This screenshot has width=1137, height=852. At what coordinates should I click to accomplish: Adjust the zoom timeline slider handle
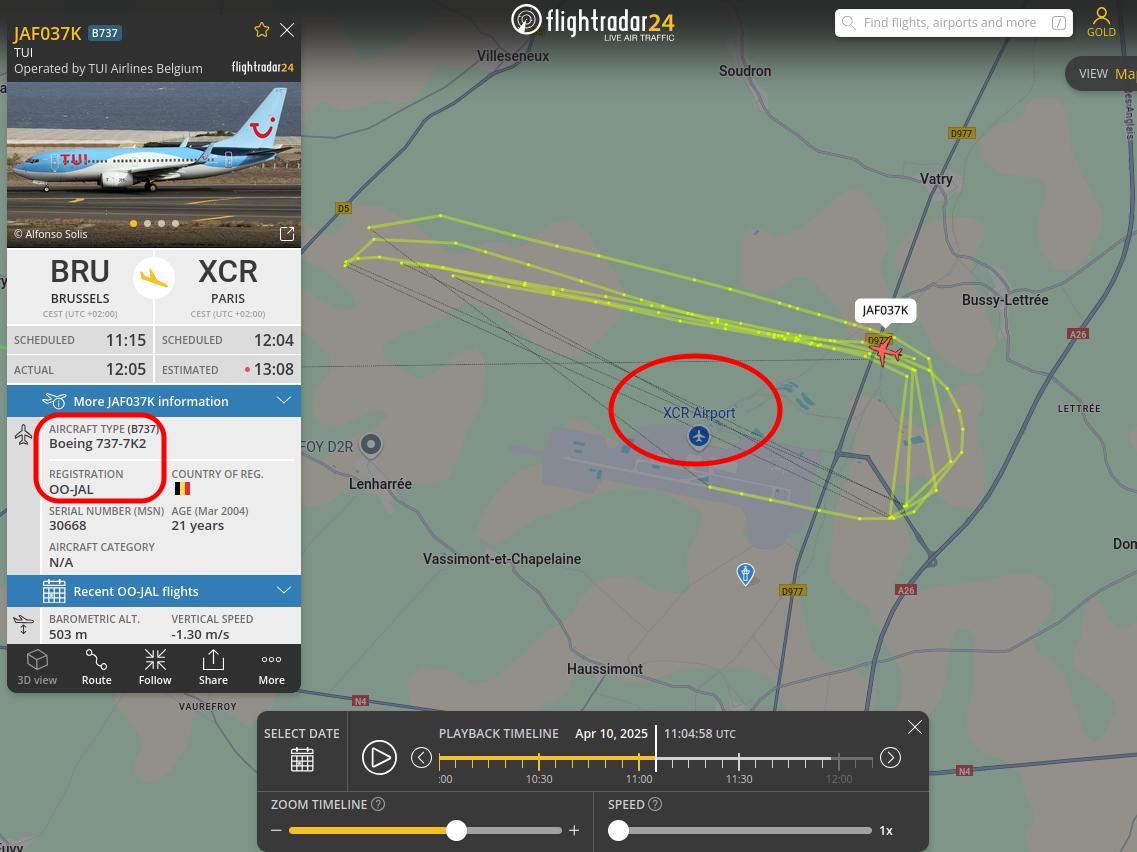(x=456, y=830)
